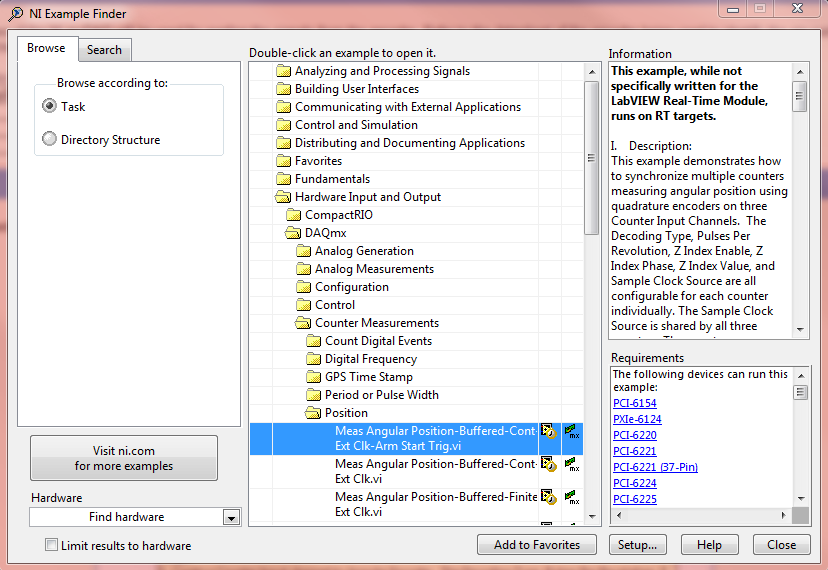Open the PCI-6225 device link
828x570 pixels.
pyautogui.click(x=635, y=499)
